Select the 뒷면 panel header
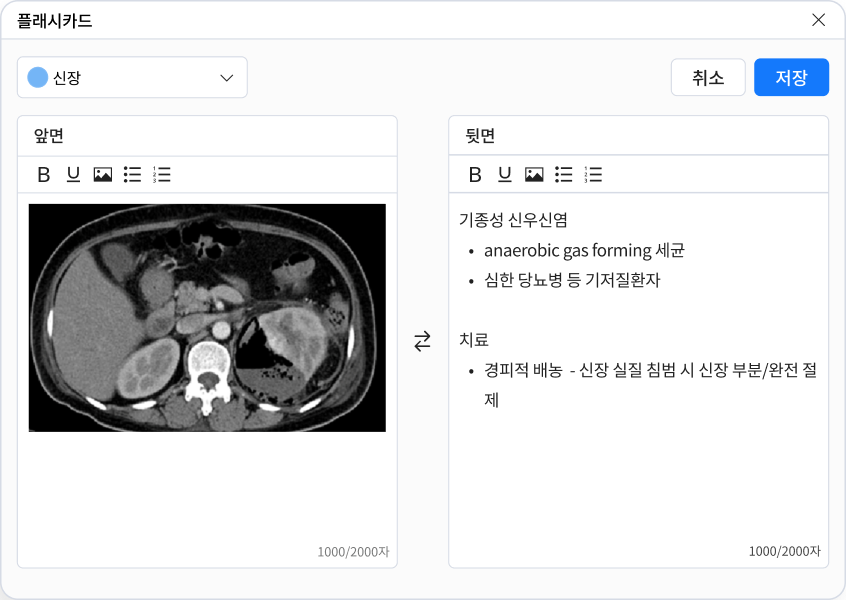 [x=477, y=135]
